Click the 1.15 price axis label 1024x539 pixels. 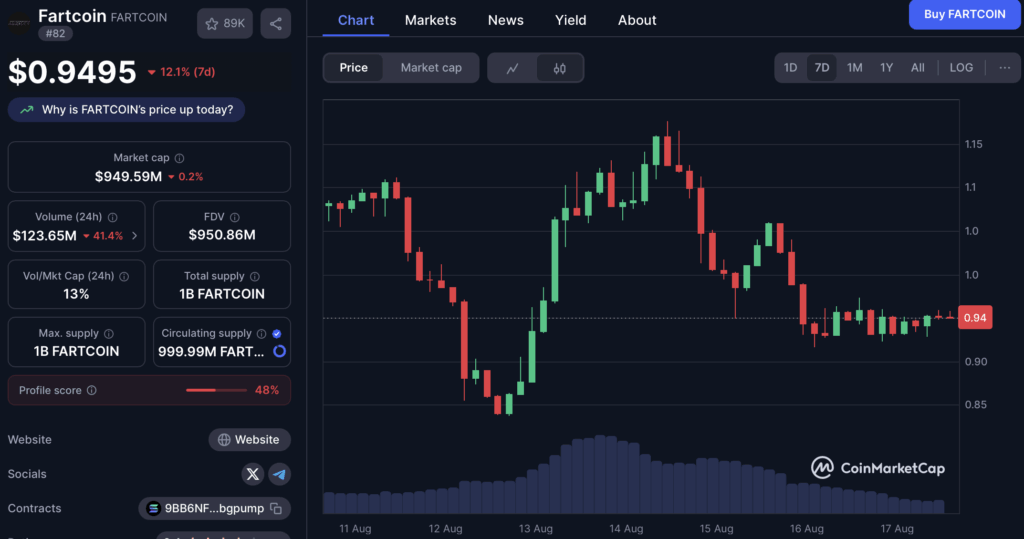(973, 144)
